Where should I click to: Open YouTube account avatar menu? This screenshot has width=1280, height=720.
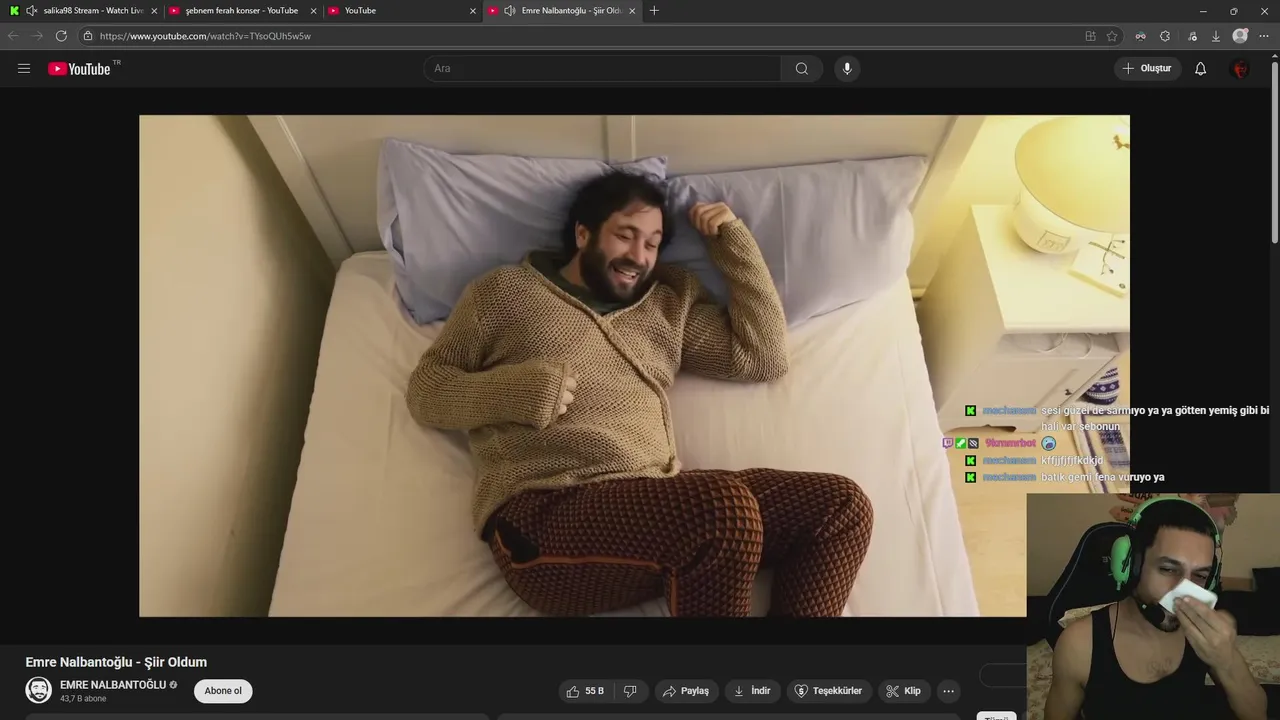point(1240,68)
